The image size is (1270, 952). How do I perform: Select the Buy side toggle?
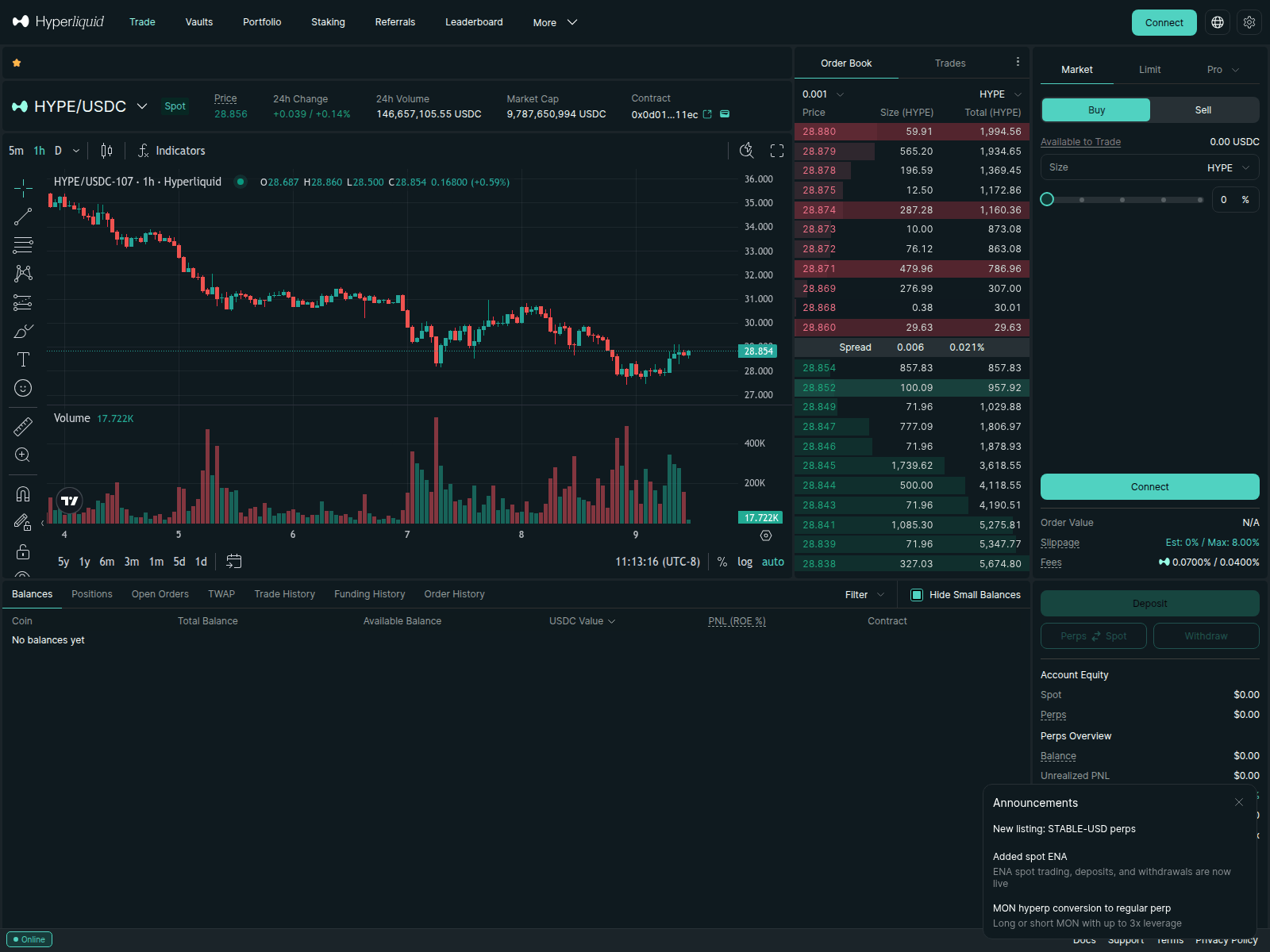pyautogui.click(x=1096, y=110)
